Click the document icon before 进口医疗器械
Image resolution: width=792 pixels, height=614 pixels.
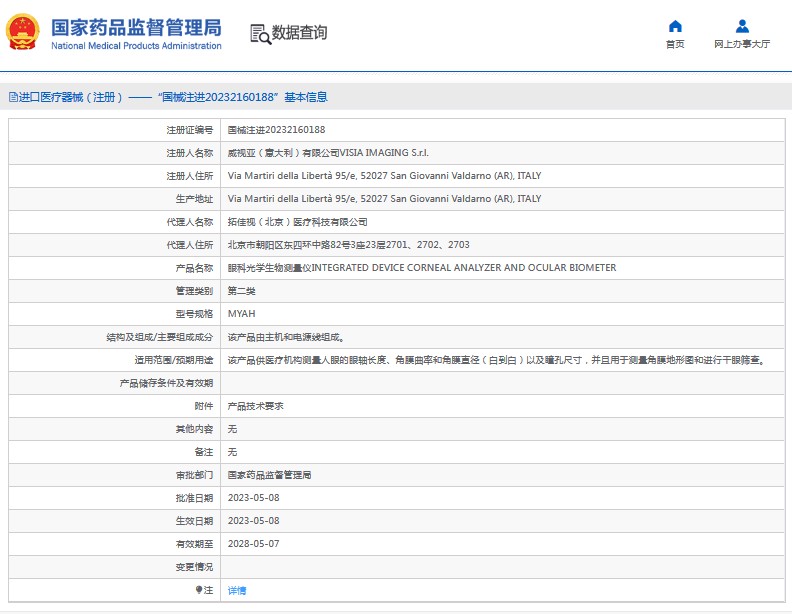pyautogui.click(x=13, y=97)
